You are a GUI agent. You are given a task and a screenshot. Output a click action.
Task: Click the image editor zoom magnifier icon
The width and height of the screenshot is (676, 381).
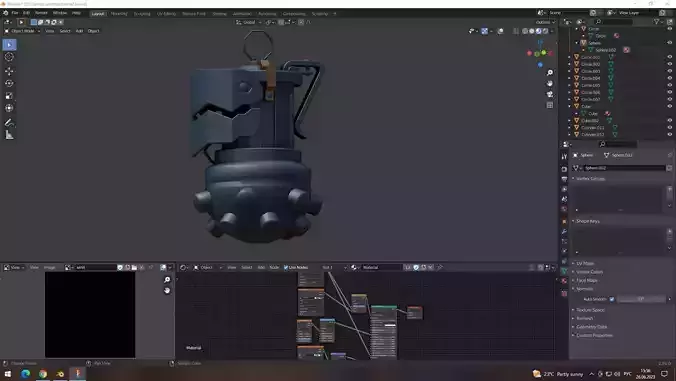(167, 280)
